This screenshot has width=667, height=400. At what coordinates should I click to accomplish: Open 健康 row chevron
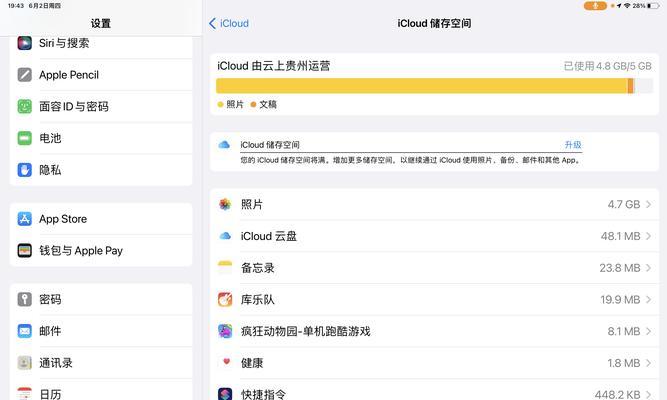click(x=648, y=363)
